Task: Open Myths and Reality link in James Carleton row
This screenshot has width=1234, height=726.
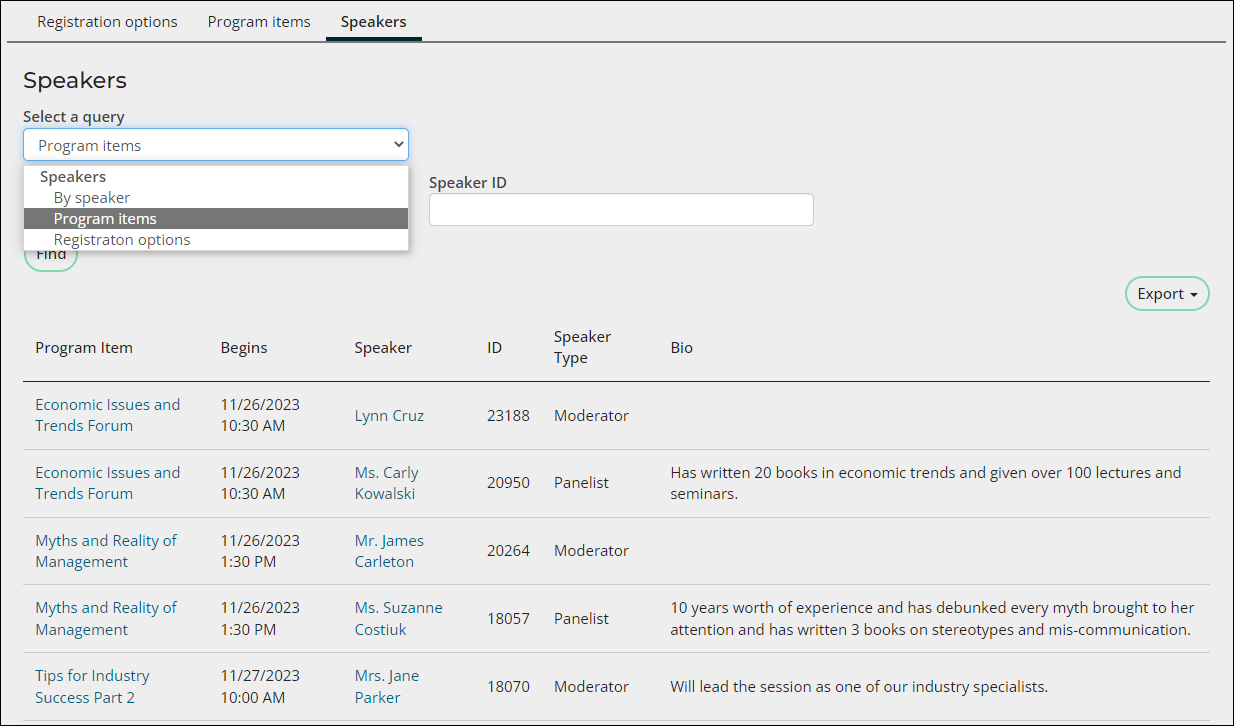Action: click(x=106, y=551)
